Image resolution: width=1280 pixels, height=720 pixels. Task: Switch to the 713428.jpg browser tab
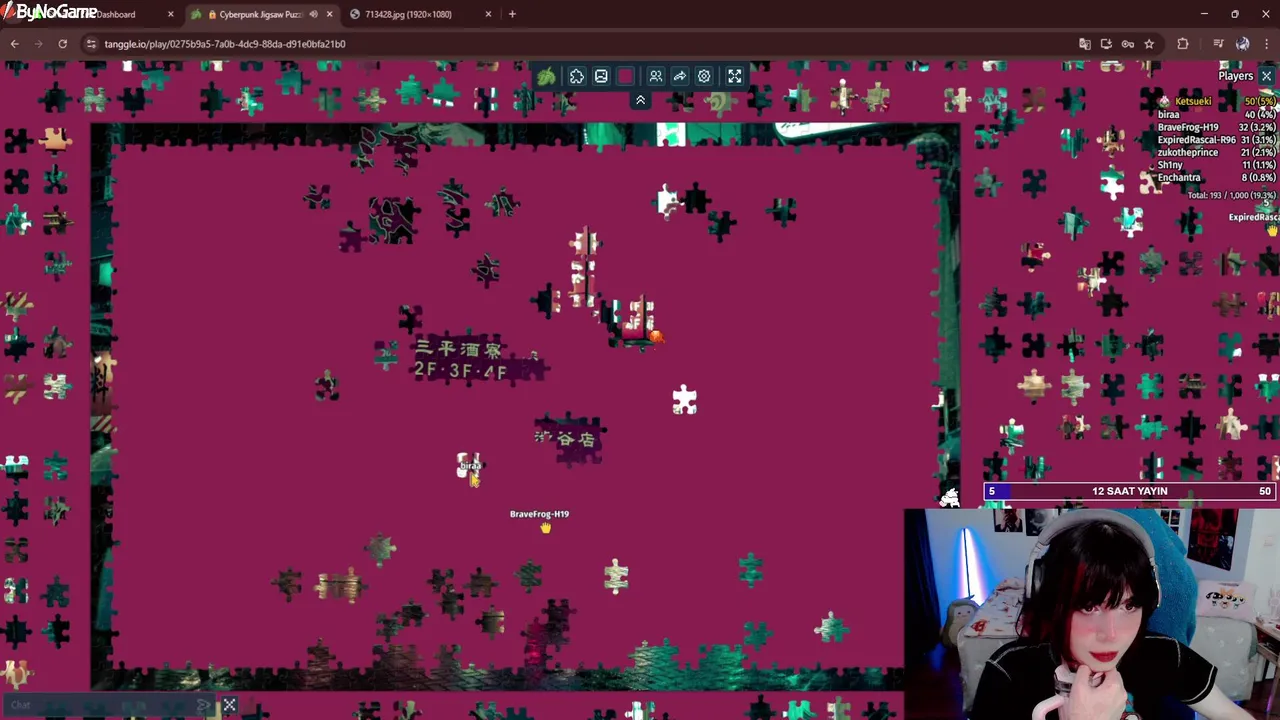point(408,14)
